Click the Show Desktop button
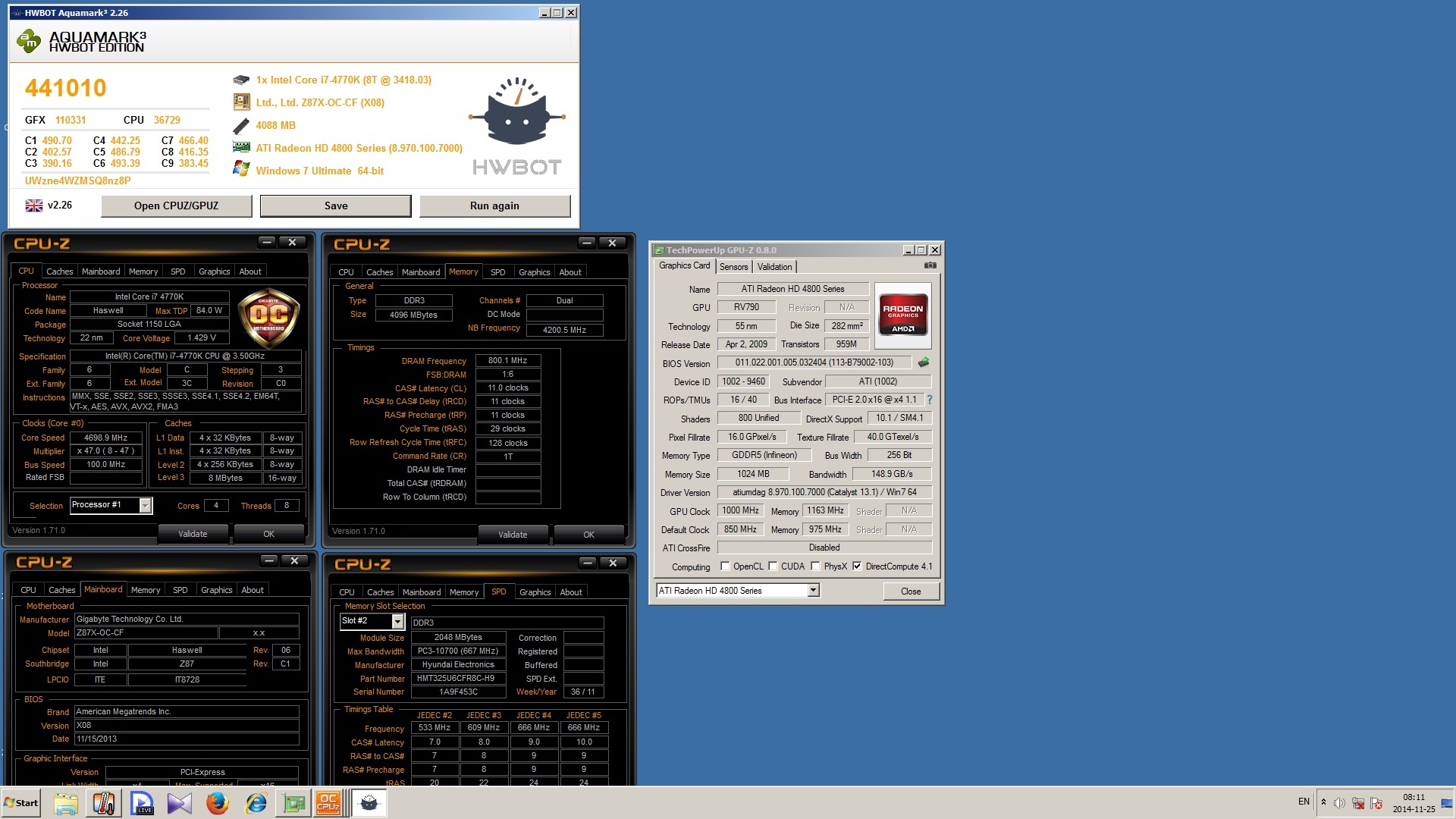Image resolution: width=1456 pixels, height=819 pixels. coord(1447,803)
